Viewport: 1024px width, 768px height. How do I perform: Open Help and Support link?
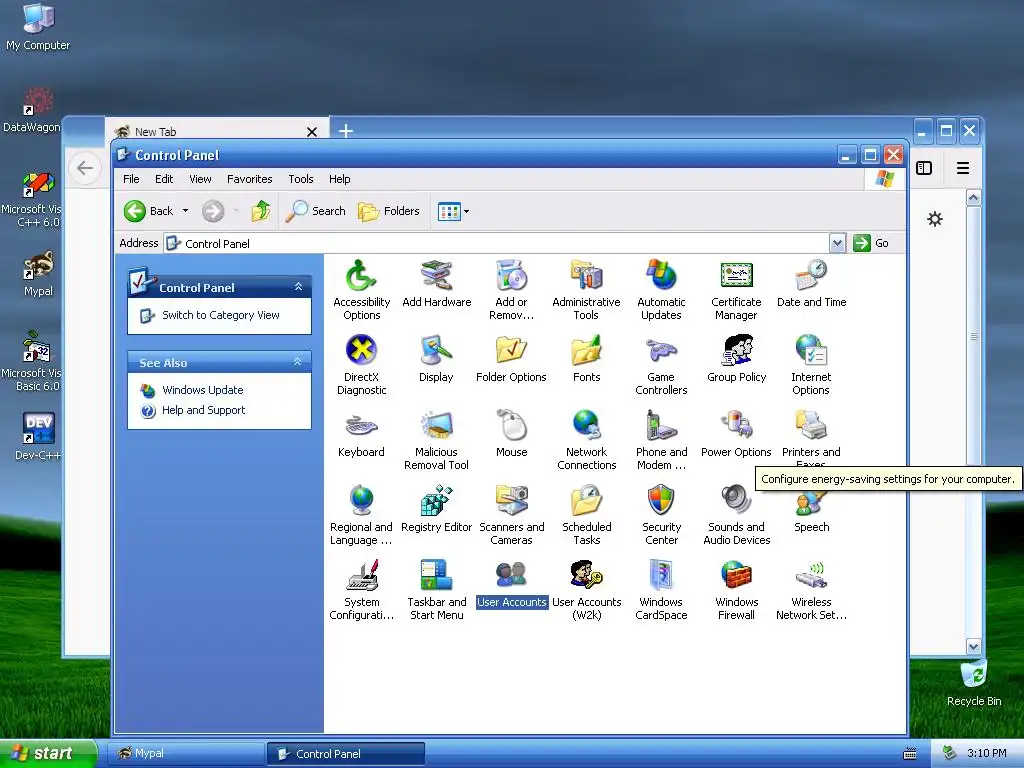click(203, 410)
